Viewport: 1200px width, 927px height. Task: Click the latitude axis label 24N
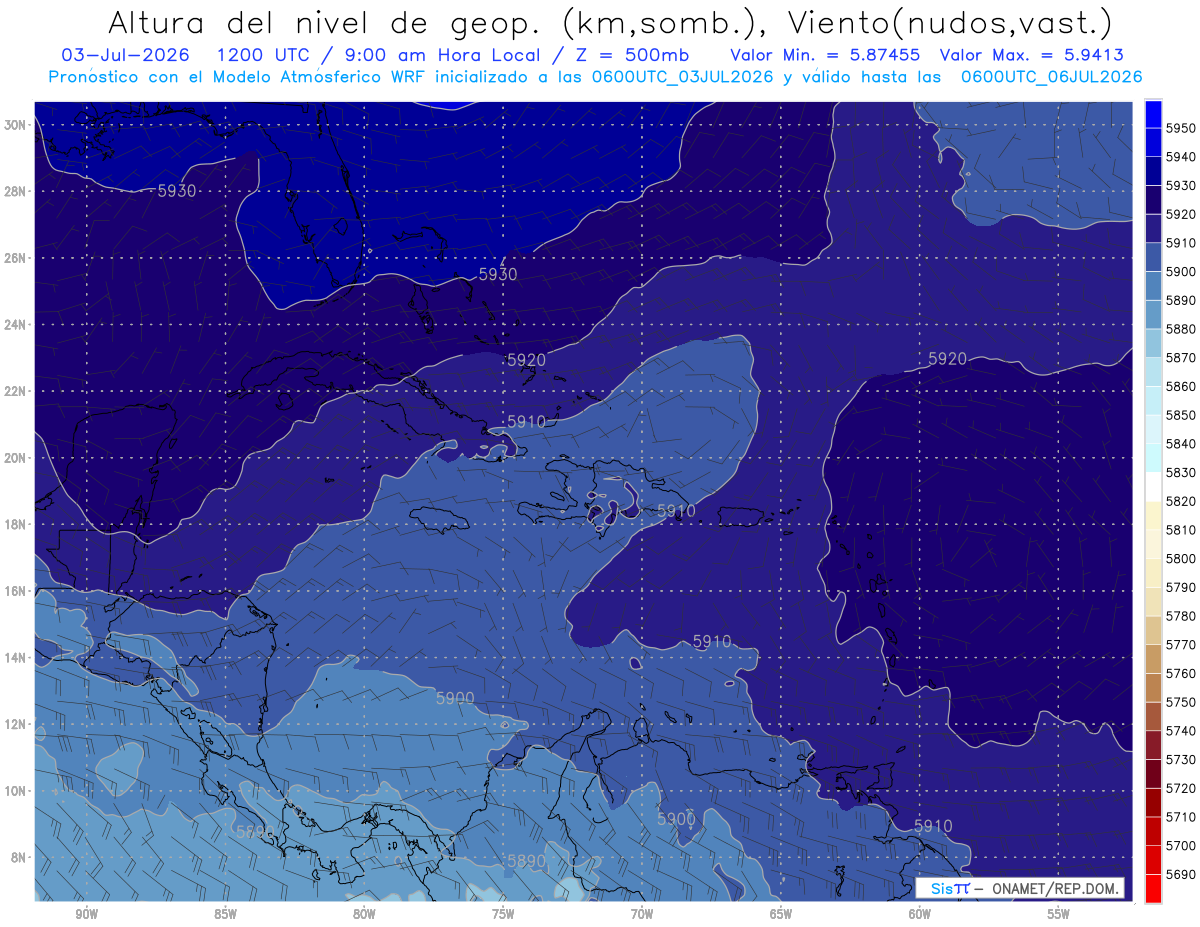tap(15, 324)
